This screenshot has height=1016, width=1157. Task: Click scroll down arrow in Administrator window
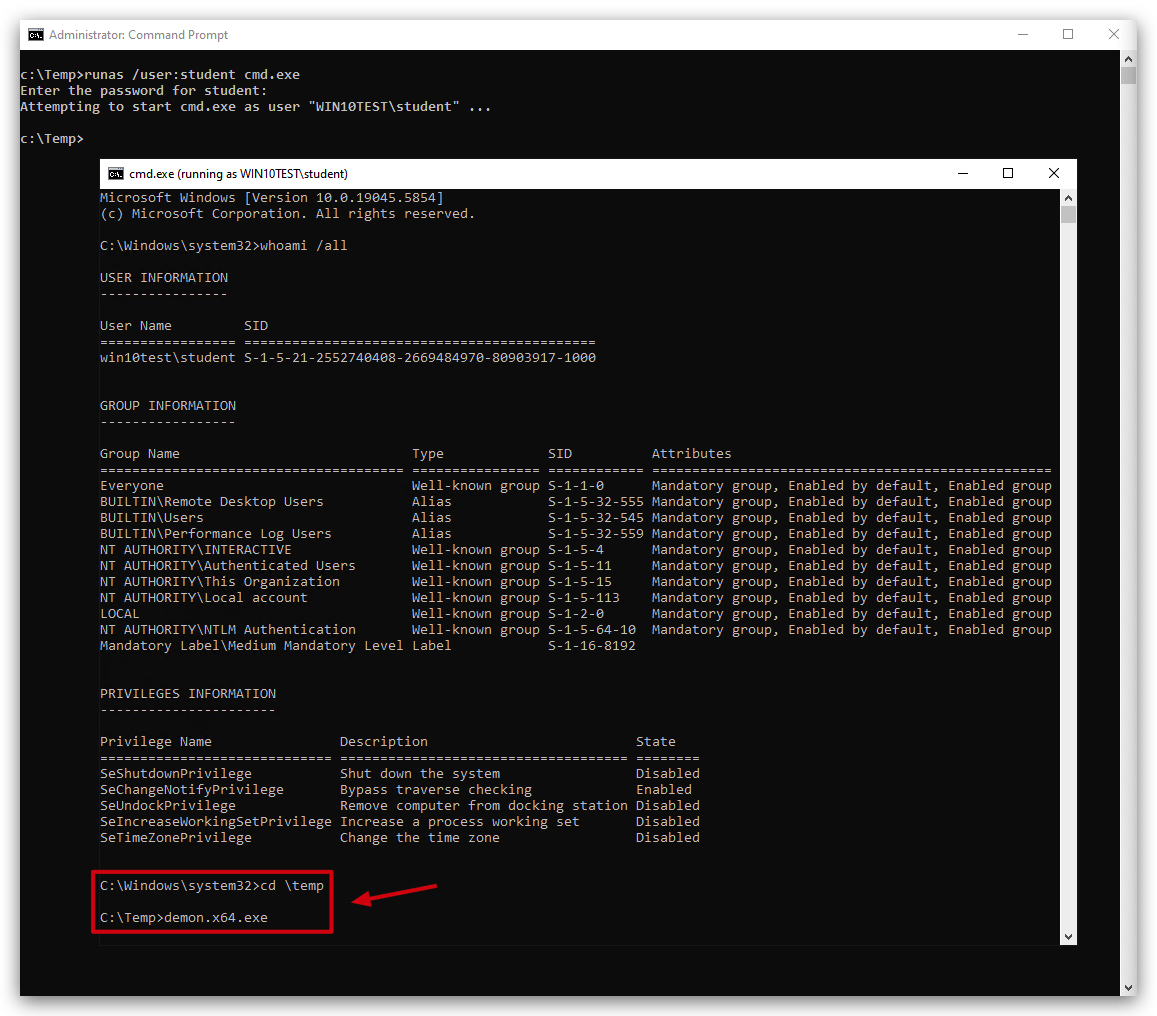(x=1128, y=988)
